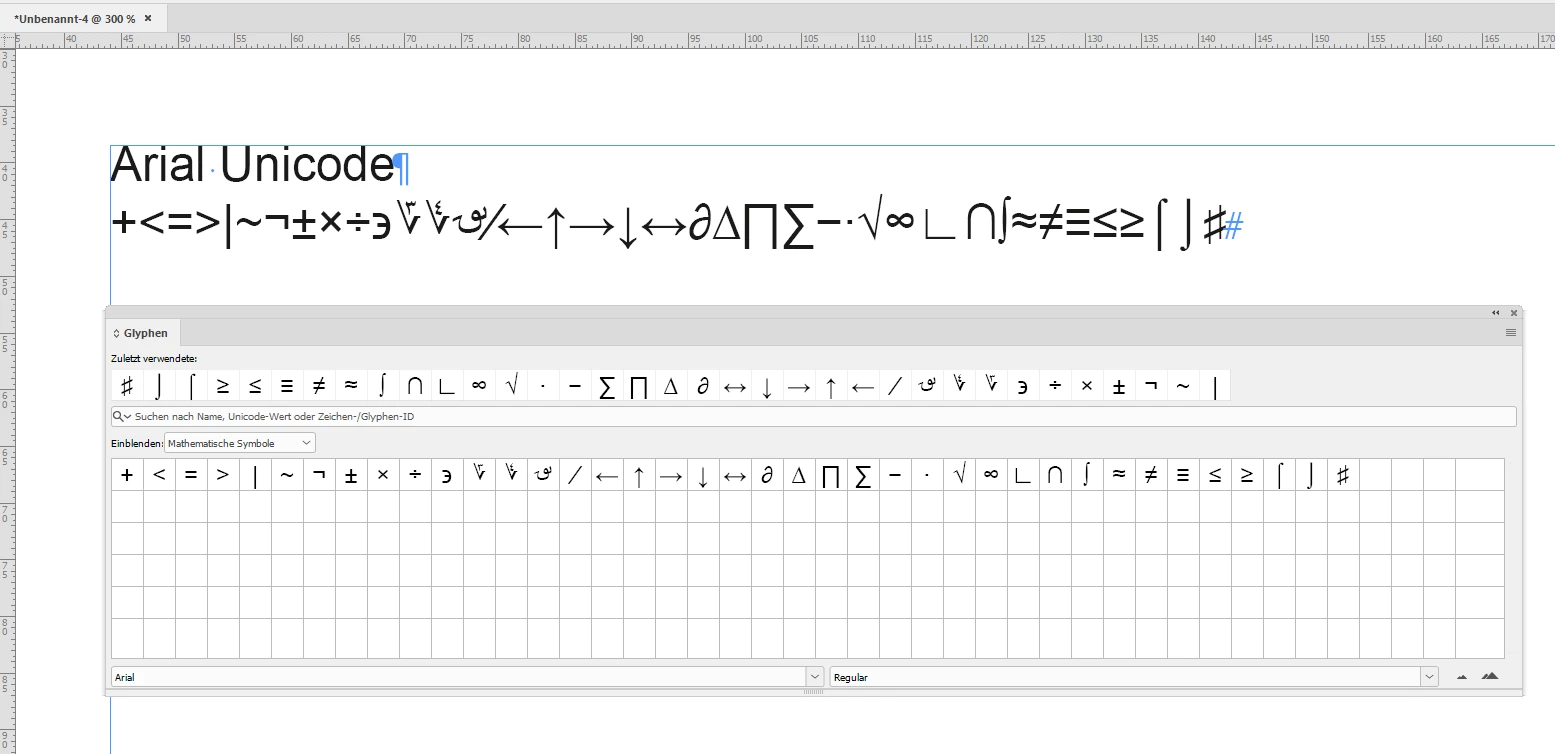Open Einblenden Mathematische Symbole dropdown

[x=240, y=442]
